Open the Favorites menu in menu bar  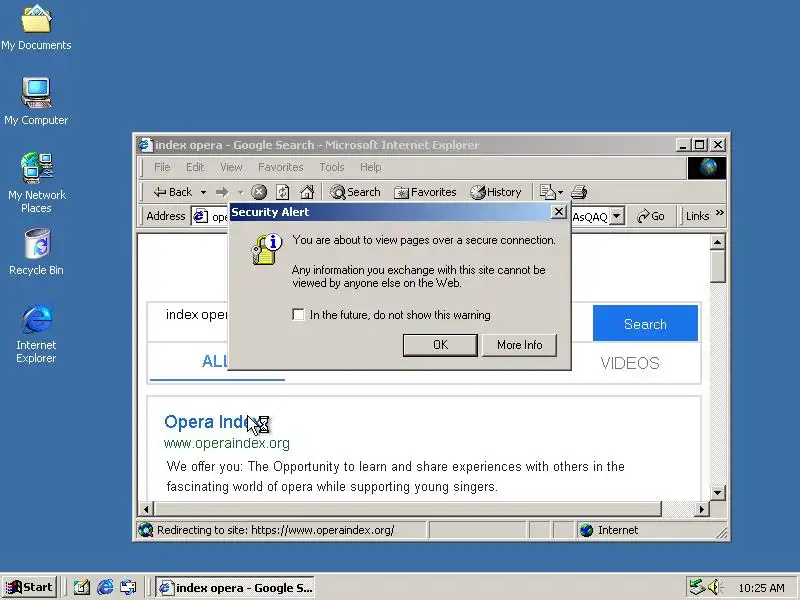coord(281,167)
